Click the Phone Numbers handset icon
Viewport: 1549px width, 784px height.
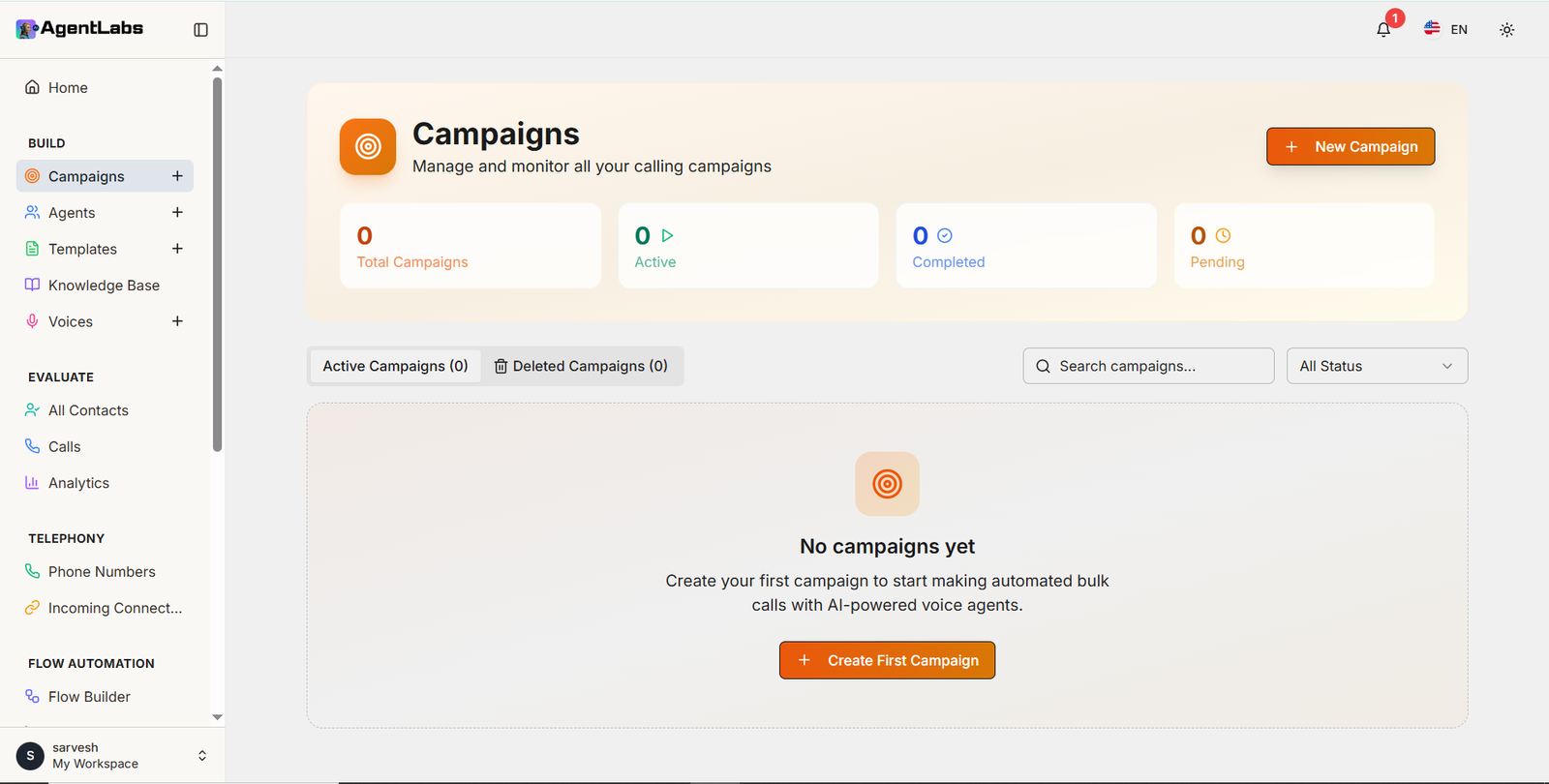coord(32,571)
